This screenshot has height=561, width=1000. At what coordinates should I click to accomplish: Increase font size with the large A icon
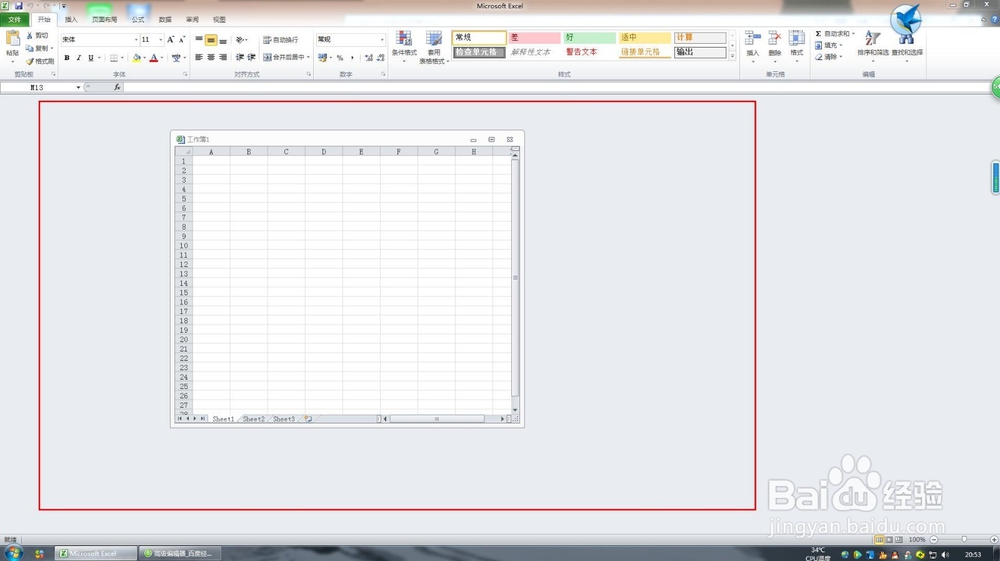pos(170,40)
